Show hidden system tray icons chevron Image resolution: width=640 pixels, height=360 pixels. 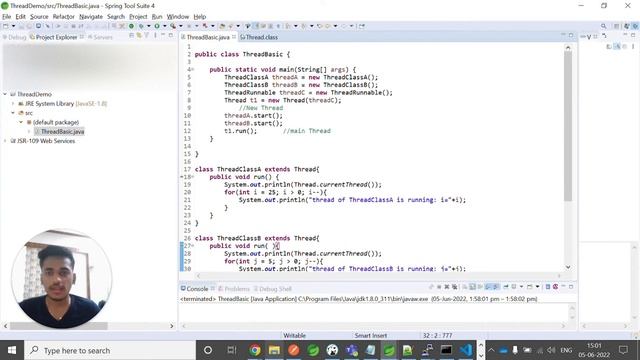(x=491, y=350)
